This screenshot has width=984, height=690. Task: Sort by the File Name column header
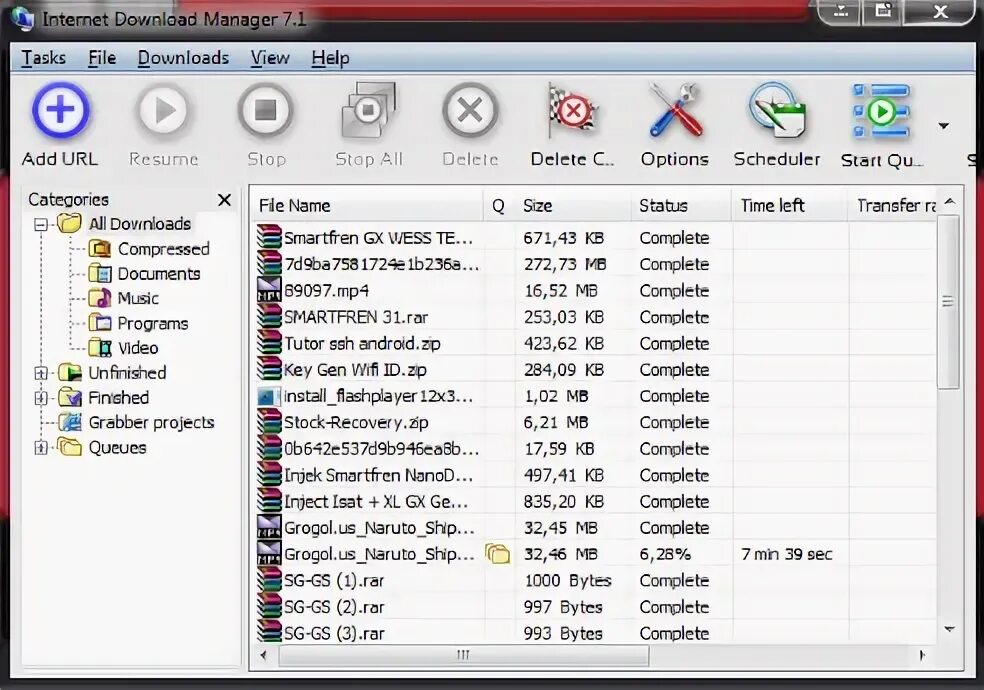click(x=368, y=206)
